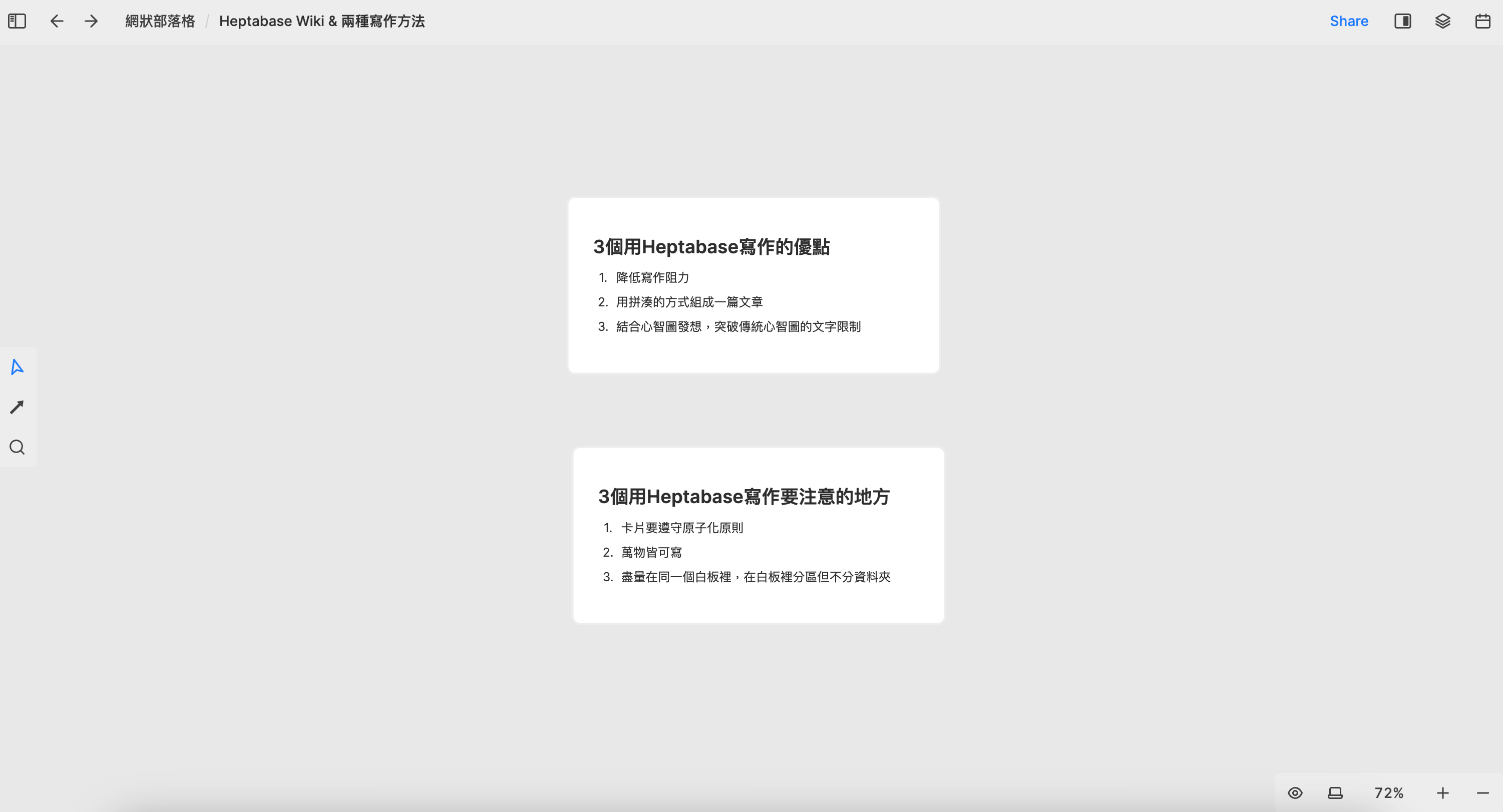This screenshot has width=1503, height=812.
Task: Click the Heptabase Wiki & 兩種寫作方法 title
Action: [321, 22]
